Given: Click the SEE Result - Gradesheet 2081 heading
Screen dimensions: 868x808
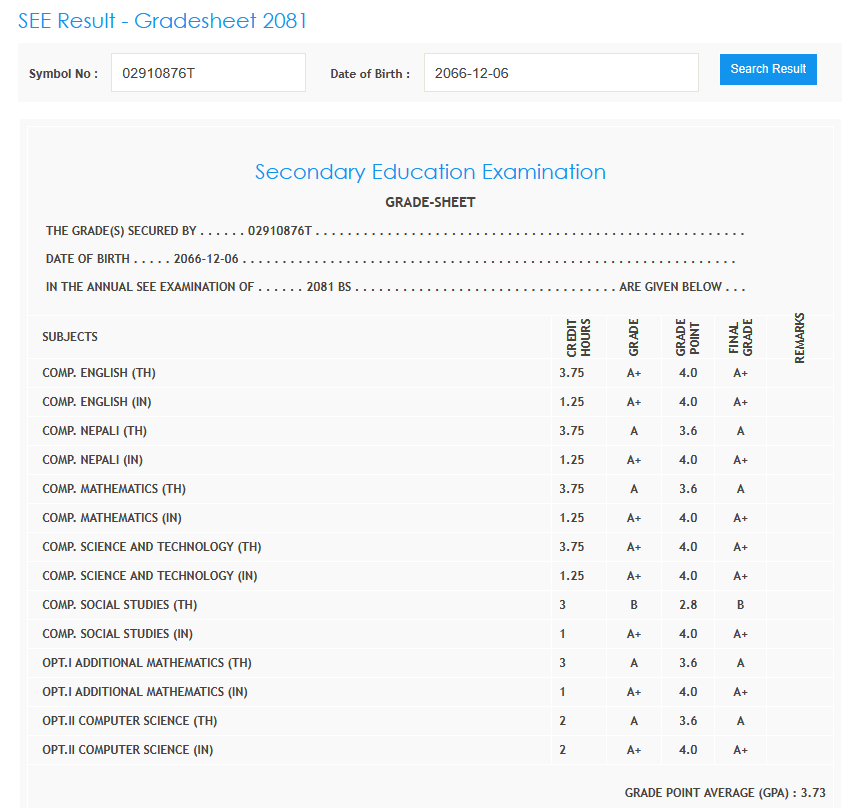Looking at the screenshot, I should click(162, 20).
